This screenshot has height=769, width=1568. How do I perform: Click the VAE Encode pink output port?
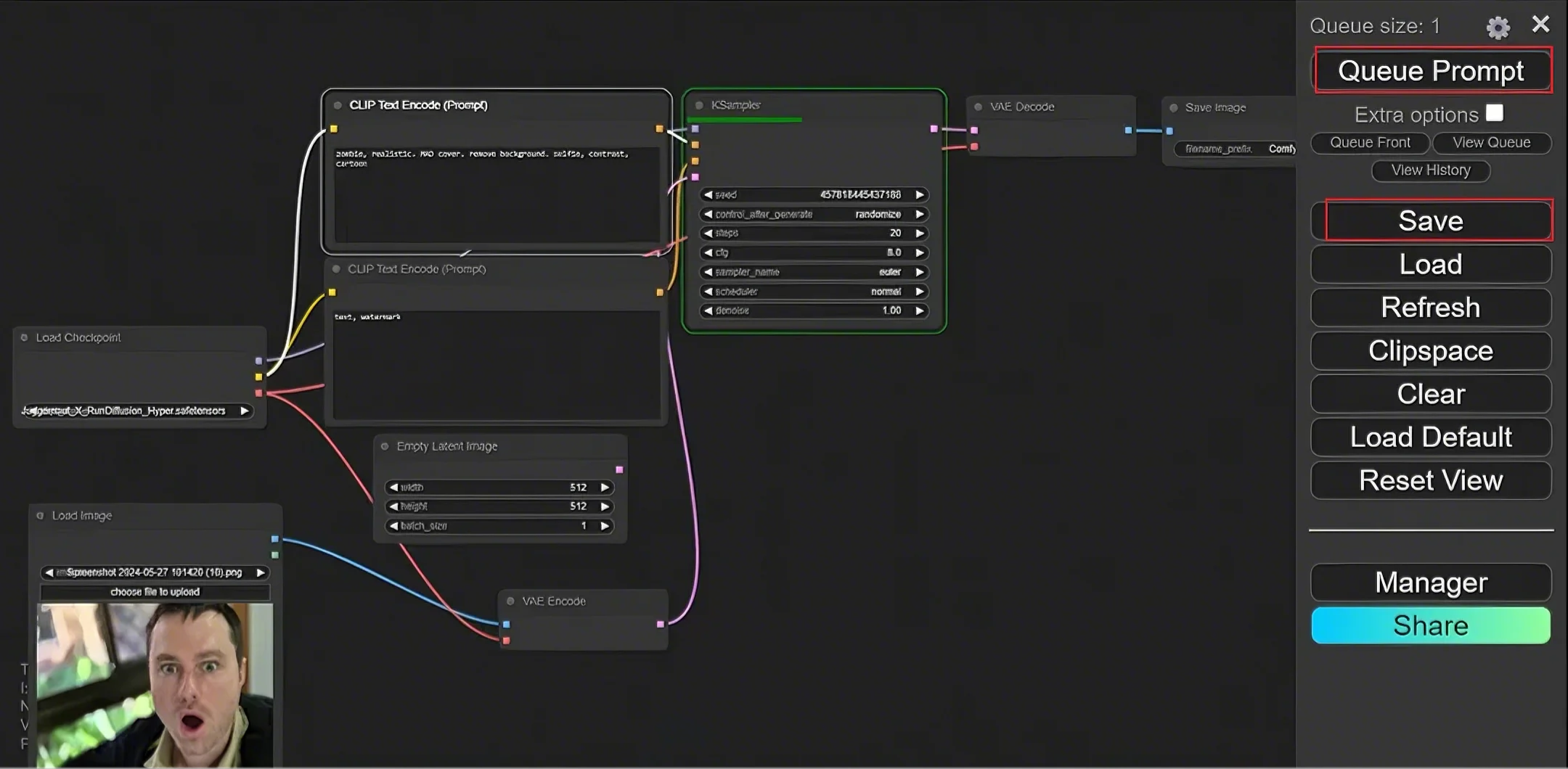660,624
